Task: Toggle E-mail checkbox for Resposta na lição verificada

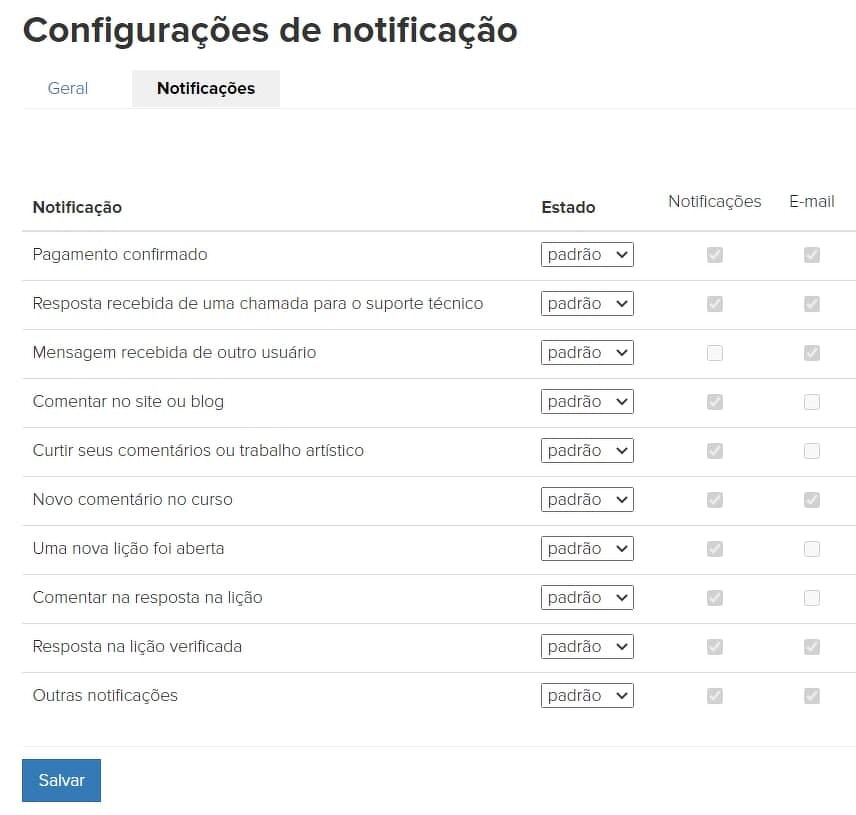Action: coord(812,647)
